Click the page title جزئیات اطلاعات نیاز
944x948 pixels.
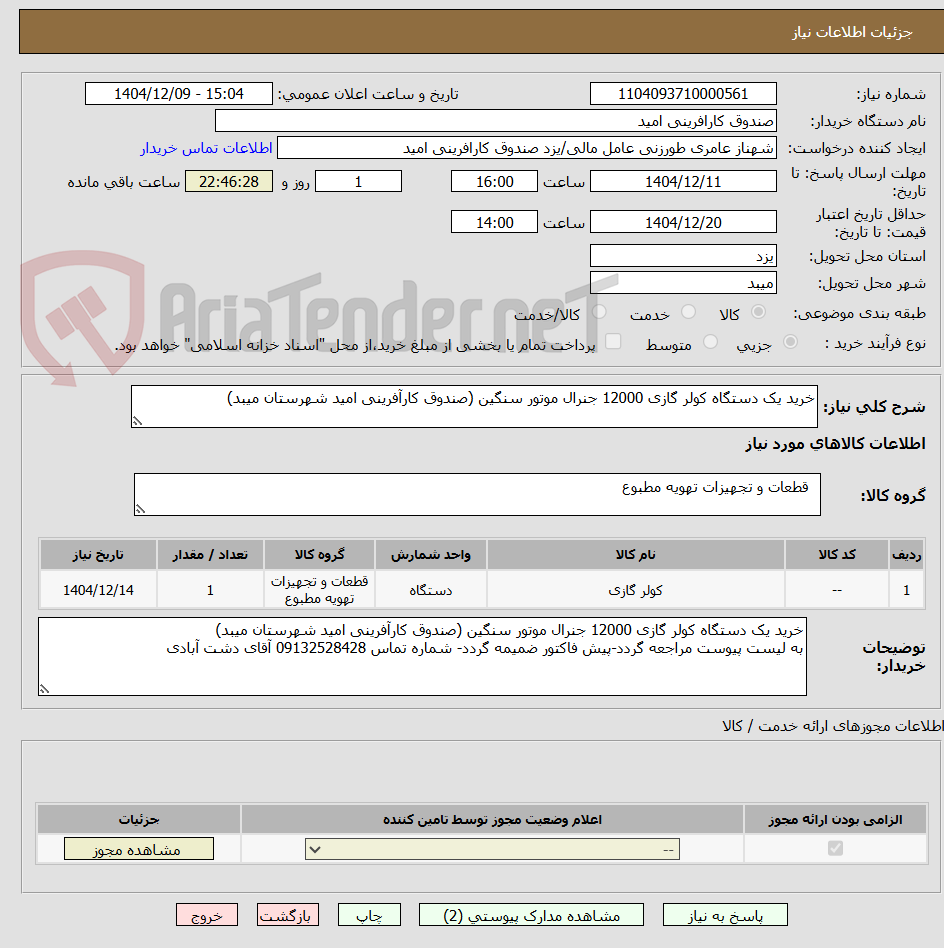coord(852,32)
